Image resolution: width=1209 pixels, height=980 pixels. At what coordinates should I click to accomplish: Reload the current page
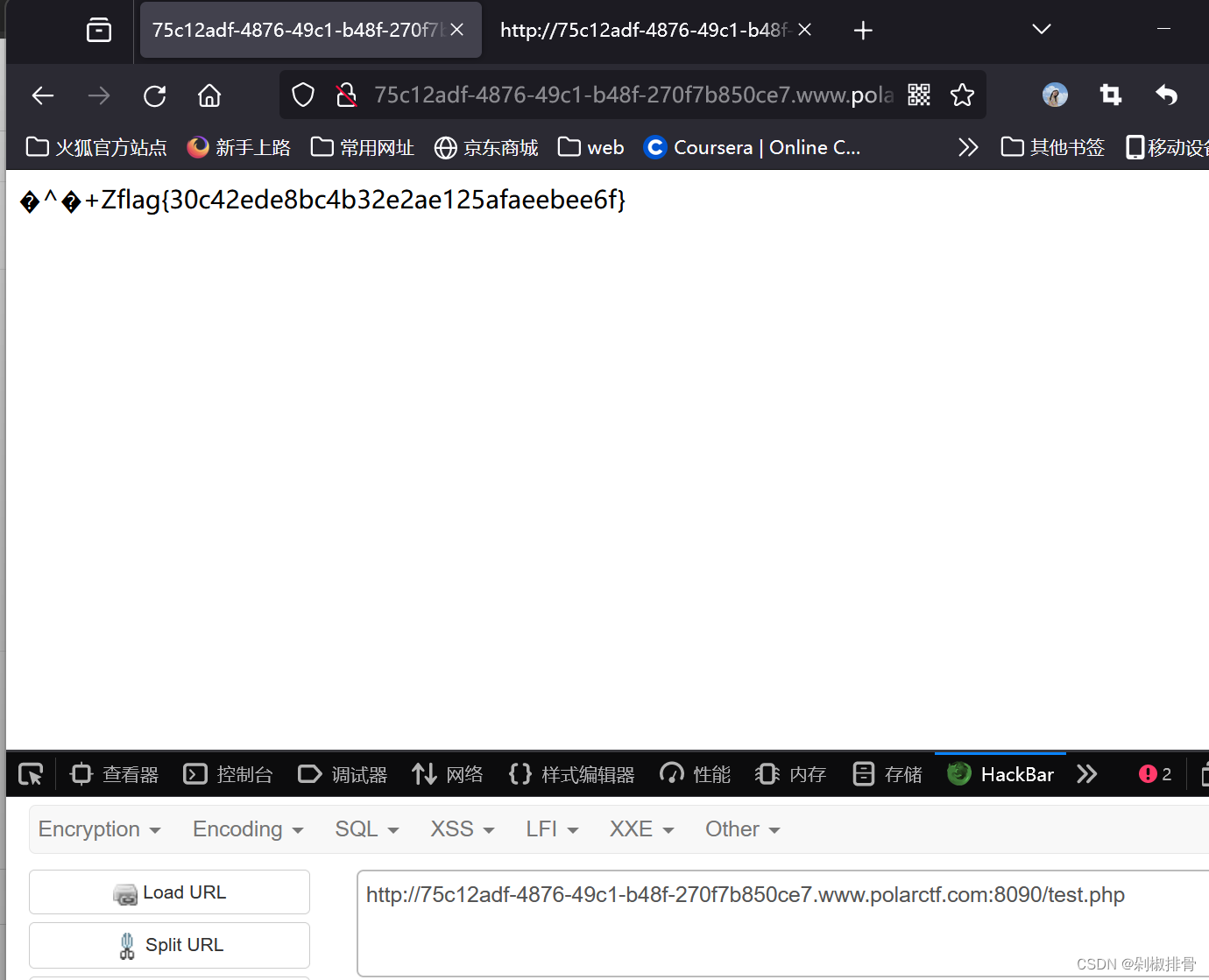154,95
